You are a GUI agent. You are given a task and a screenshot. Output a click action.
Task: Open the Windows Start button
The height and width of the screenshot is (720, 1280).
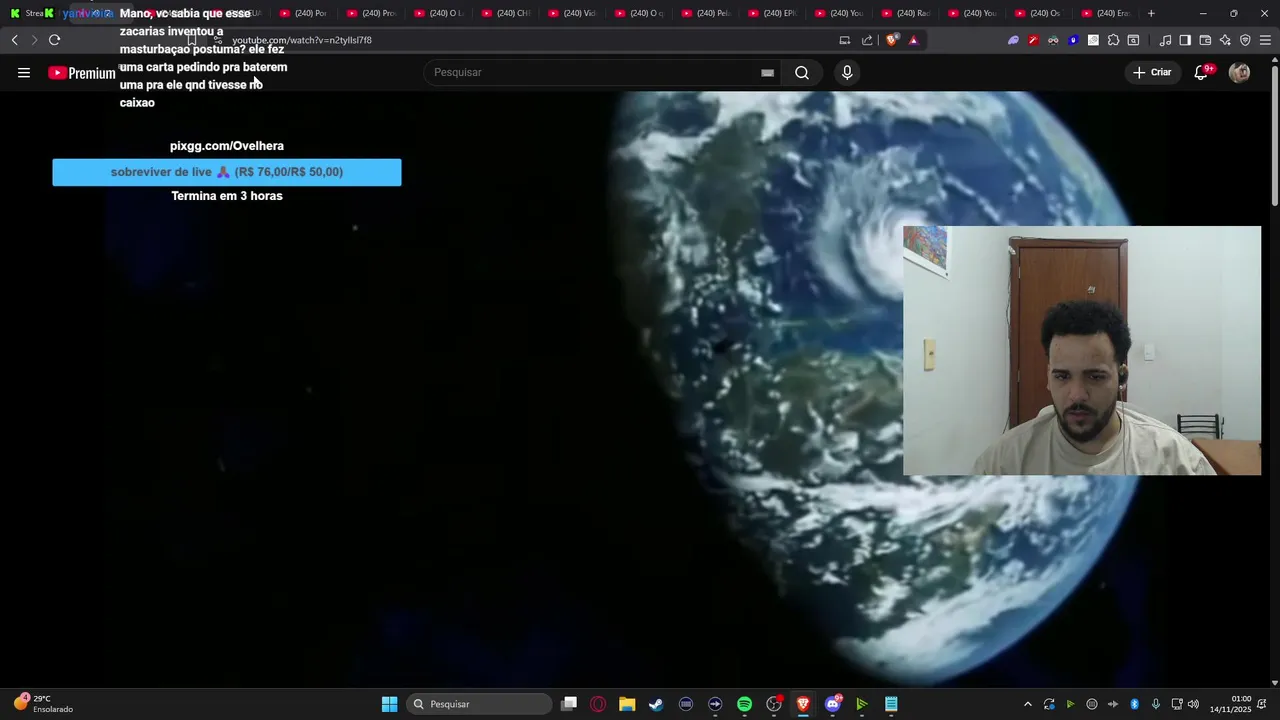[389, 704]
